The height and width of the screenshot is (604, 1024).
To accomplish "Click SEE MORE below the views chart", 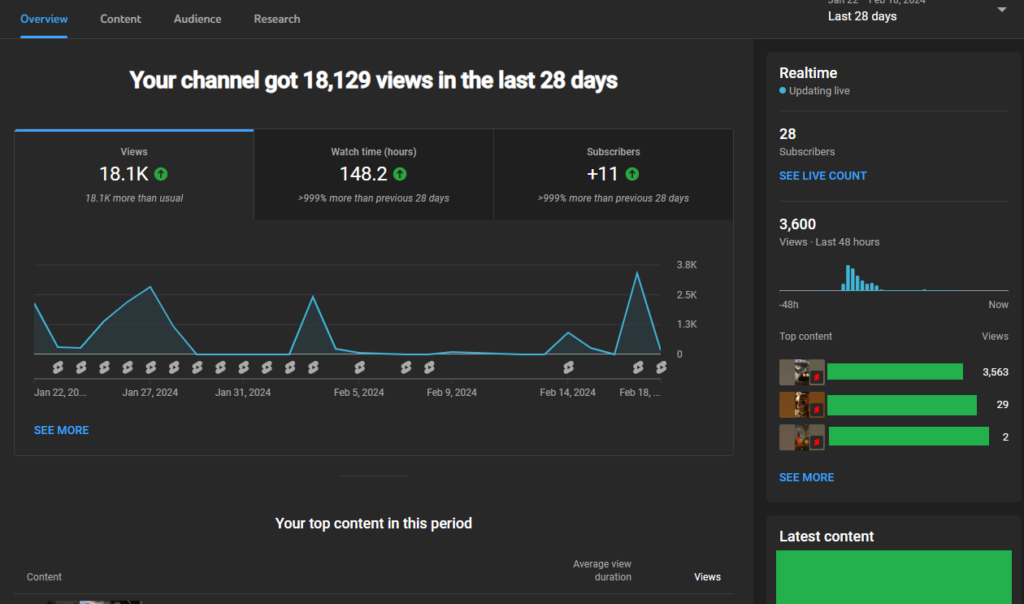I will (x=61, y=430).
